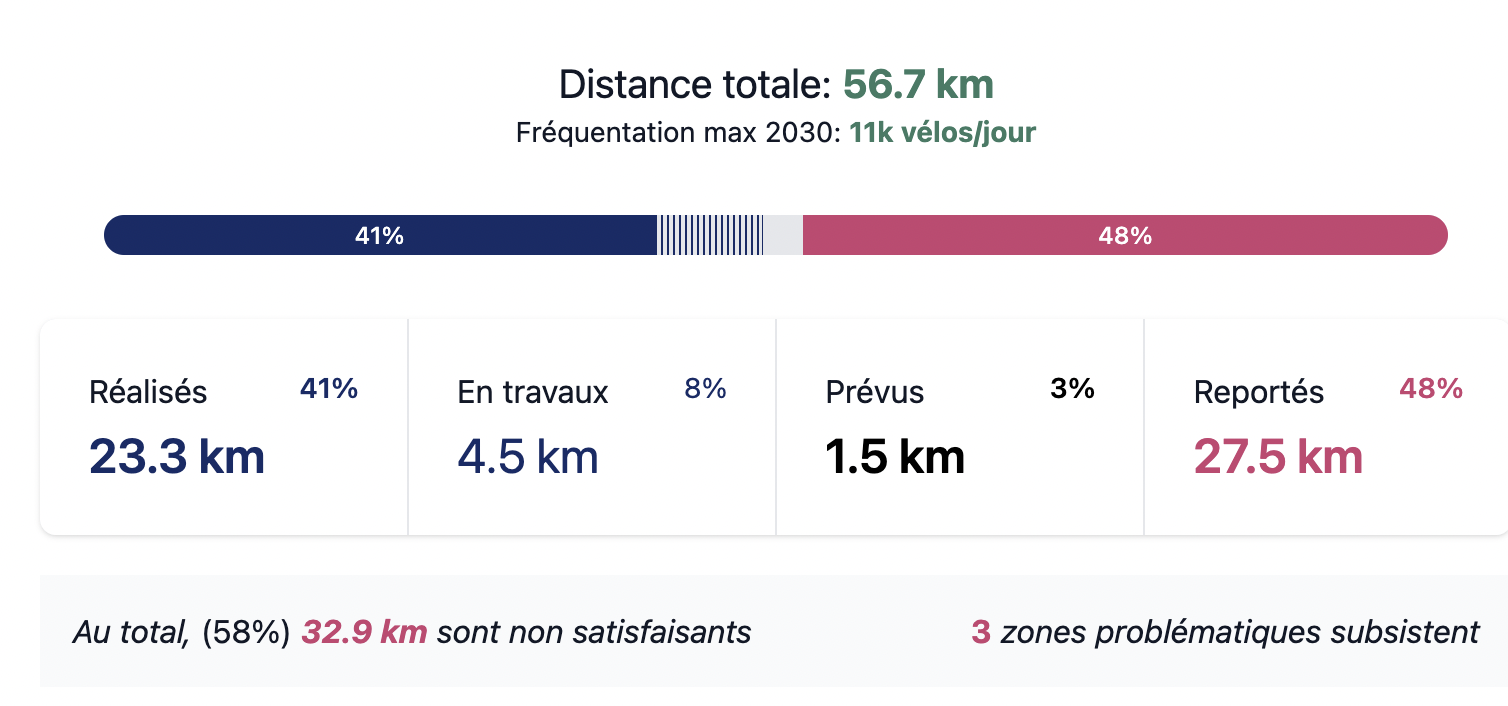The height and width of the screenshot is (706, 1508).
Task: Click the 27.5 km value
Action: click(1278, 457)
